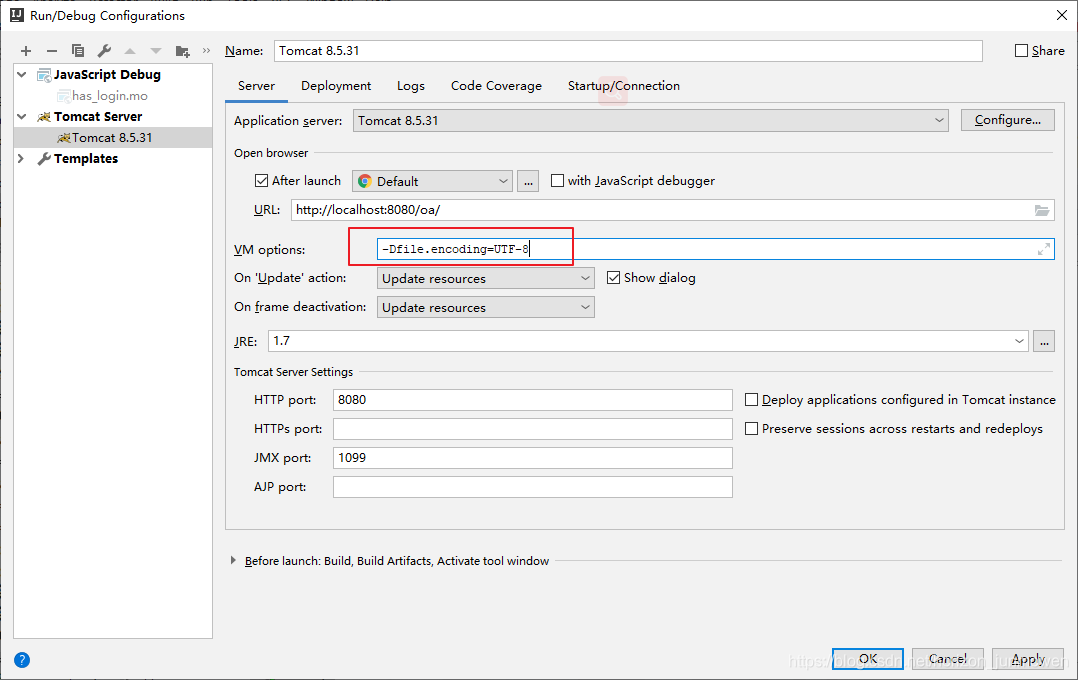This screenshot has height=680, width=1078.
Task: Open On frame deactivation dropdown
Action: click(485, 307)
